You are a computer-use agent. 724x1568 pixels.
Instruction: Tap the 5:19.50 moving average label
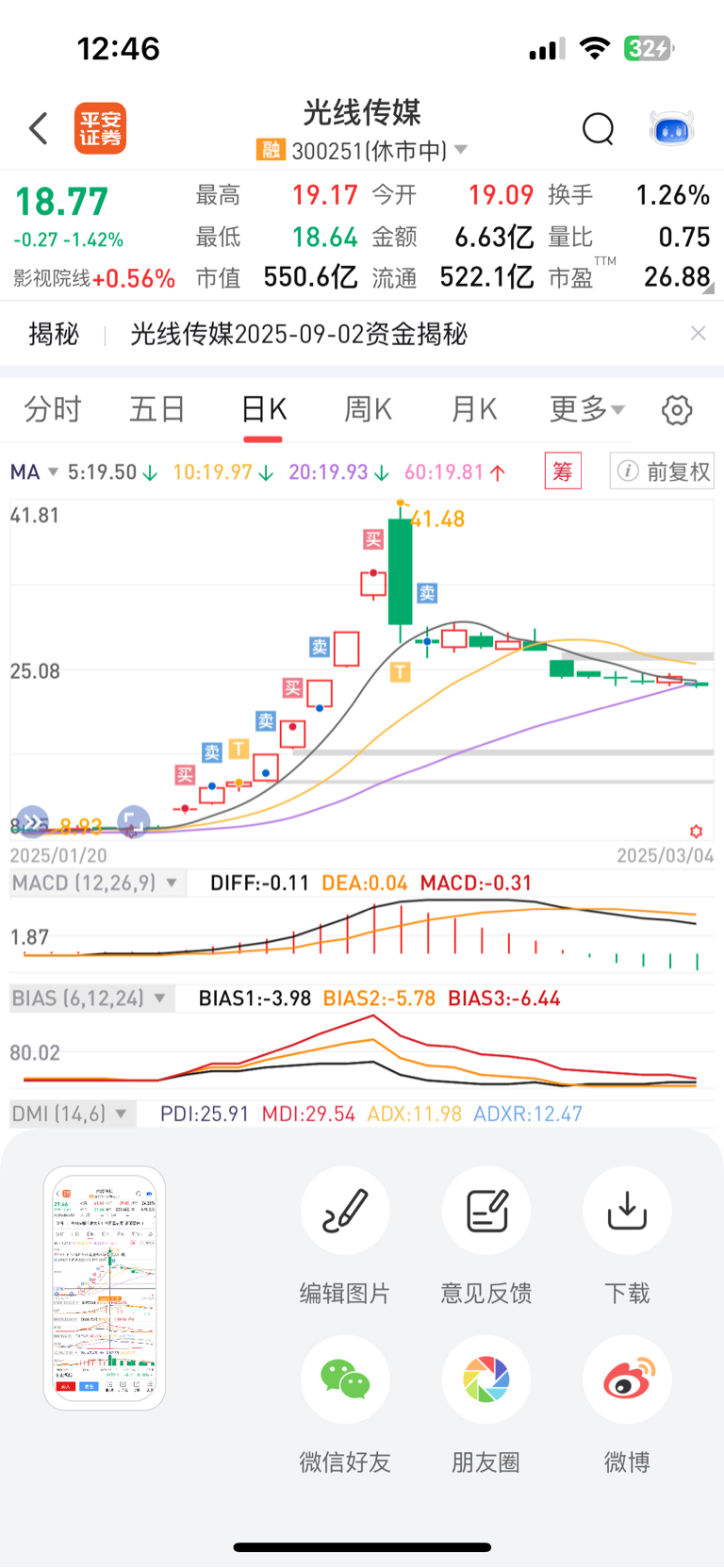point(112,471)
